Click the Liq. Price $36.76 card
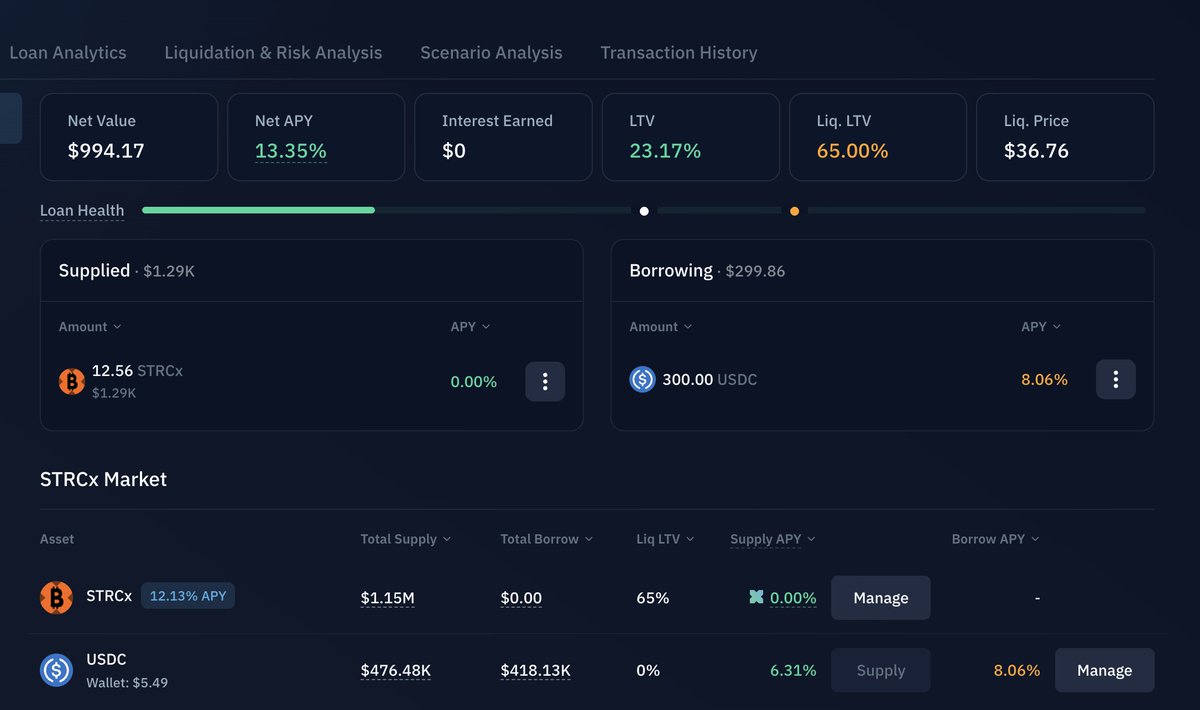The height and width of the screenshot is (710, 1200). 1065,137
